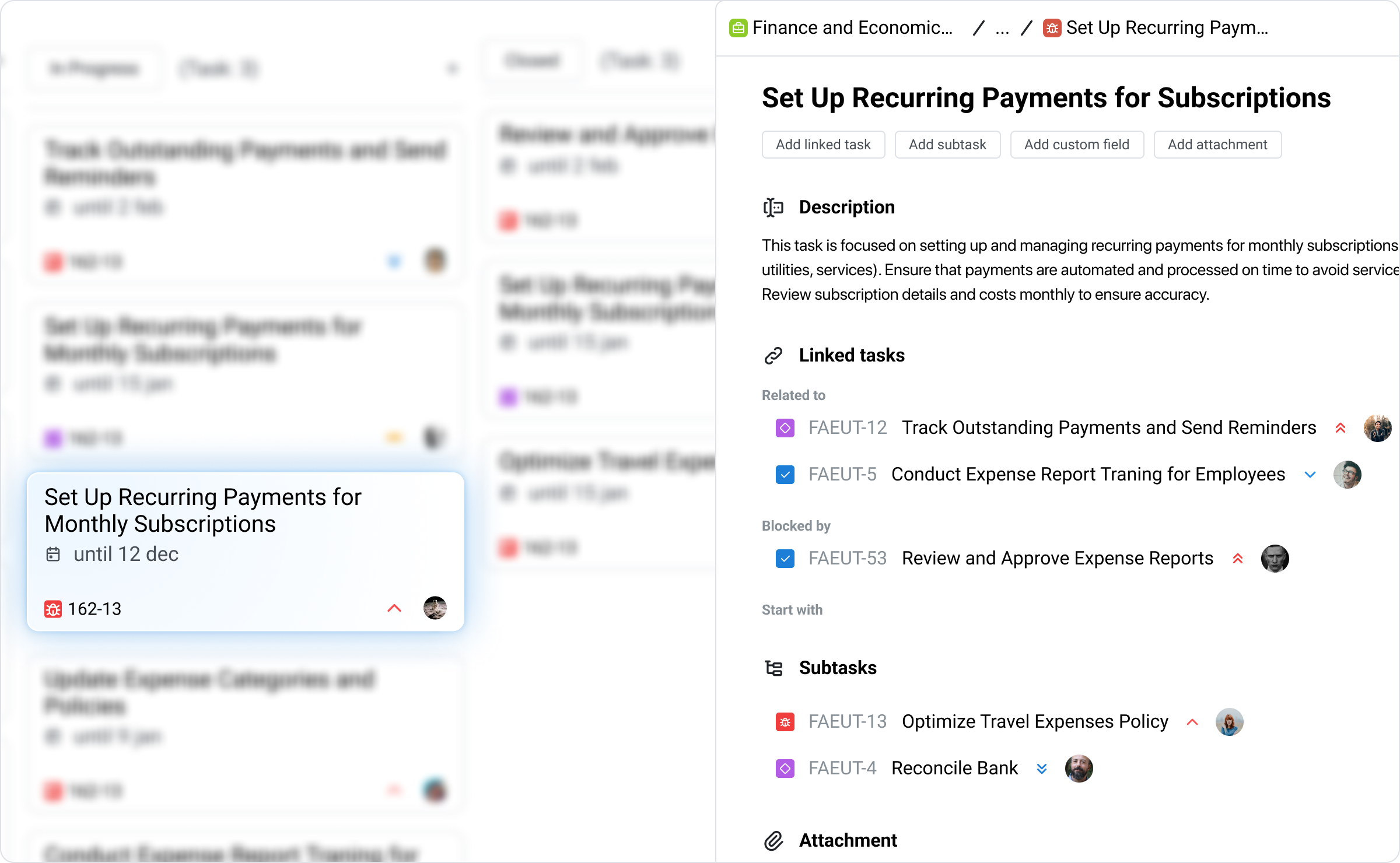This screenshot has height=863, width=1400.
Task: Click assignee avatar on Review and Approve task
Action: [1275, 559]
